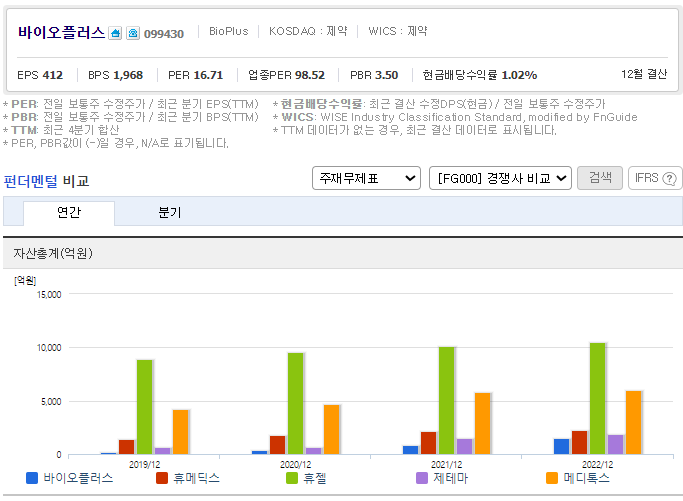Click the 2022/12 axis label

[x=598, y=464]
